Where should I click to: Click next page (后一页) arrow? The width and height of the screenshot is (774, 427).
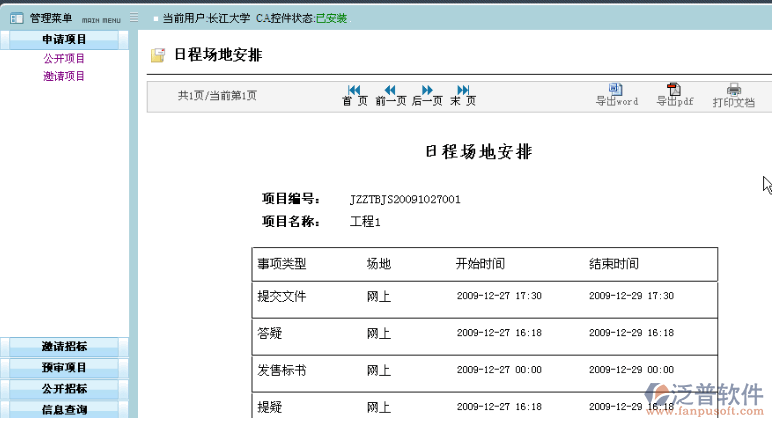(427, 90)
